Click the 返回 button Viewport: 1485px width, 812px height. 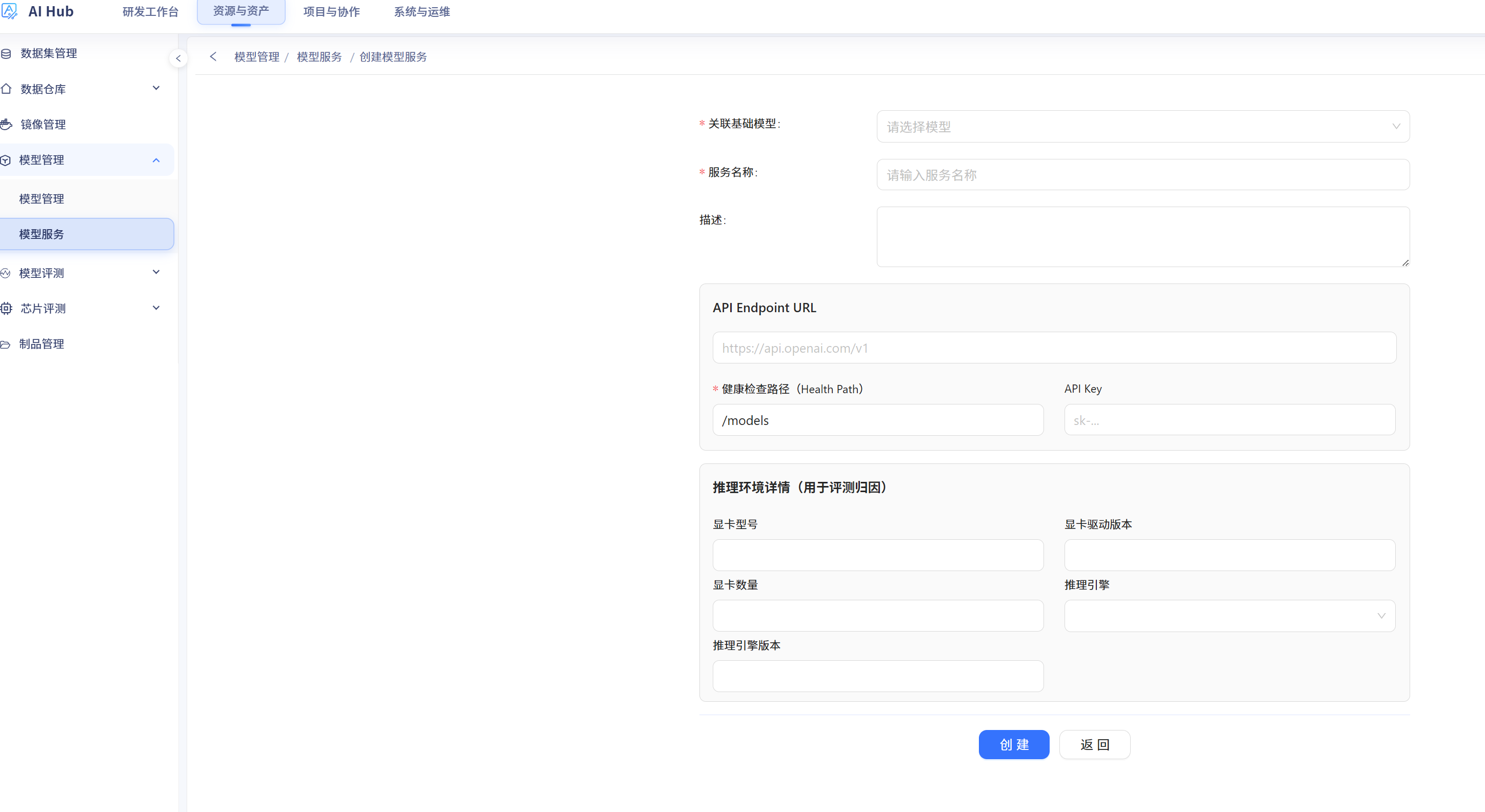click(x=1094, y=744)
